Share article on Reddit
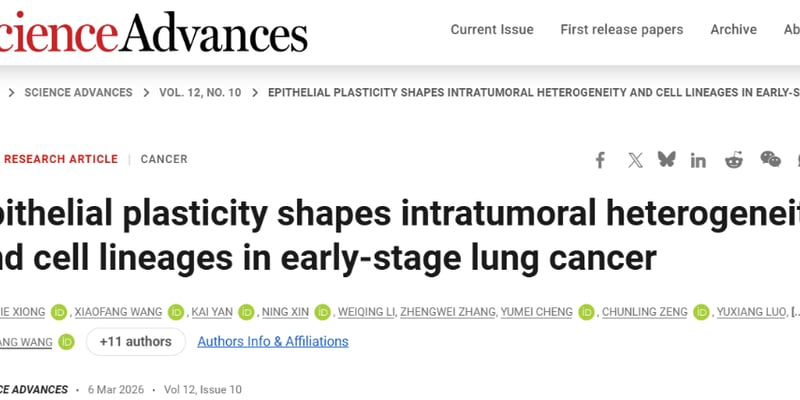 point(734,160)
